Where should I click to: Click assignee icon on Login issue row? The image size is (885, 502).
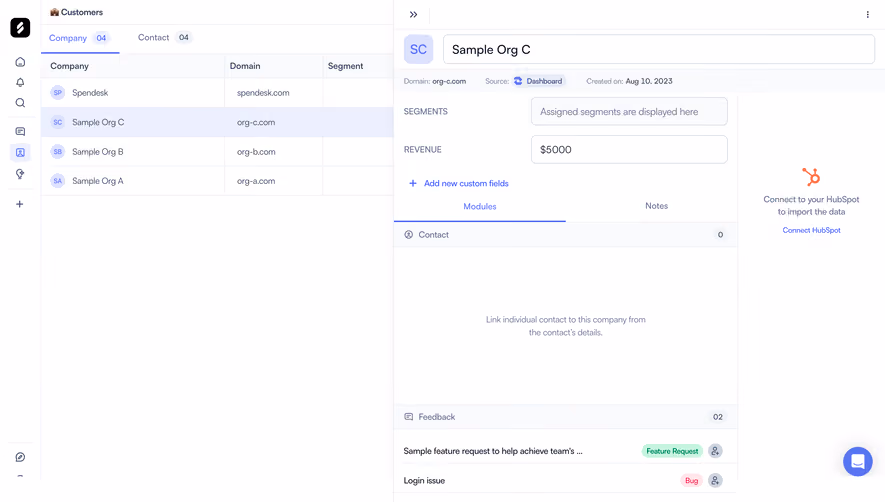coord(715,481)
